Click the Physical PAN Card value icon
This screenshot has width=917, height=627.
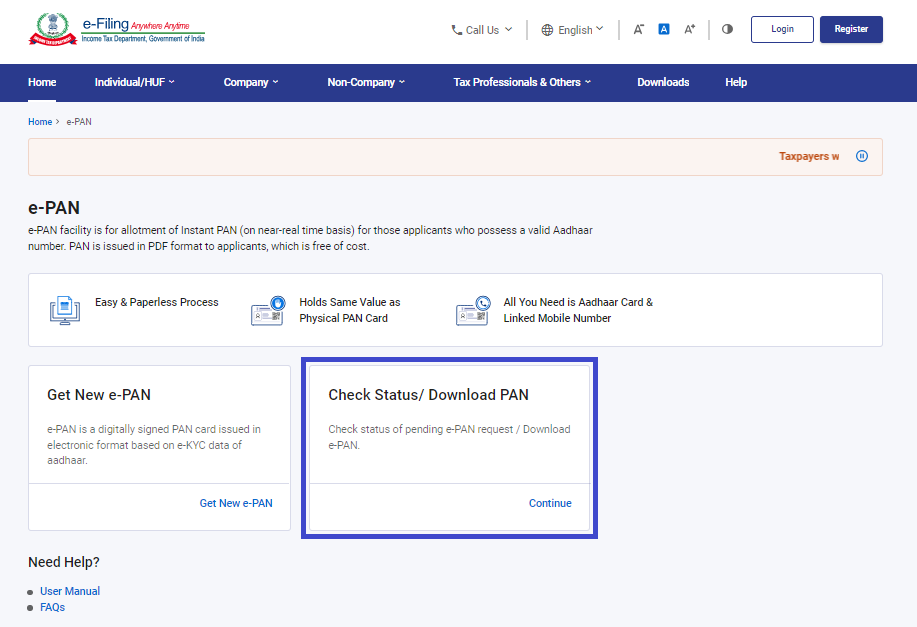(x=267, y=310)
